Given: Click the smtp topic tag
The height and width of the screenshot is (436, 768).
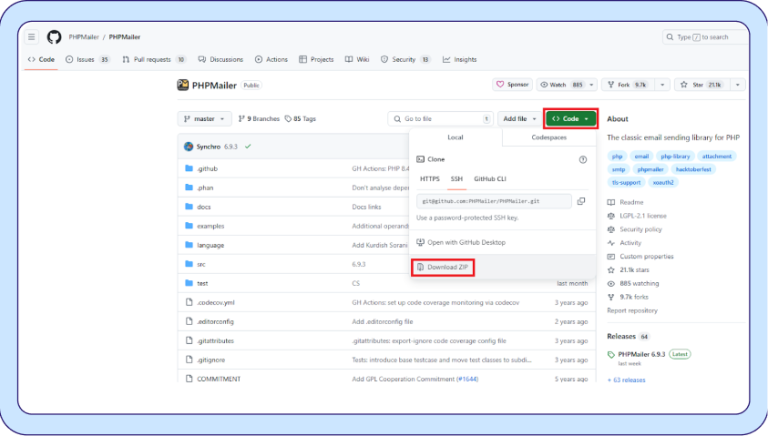Looking at the screenshot, I should click(618, 169).
